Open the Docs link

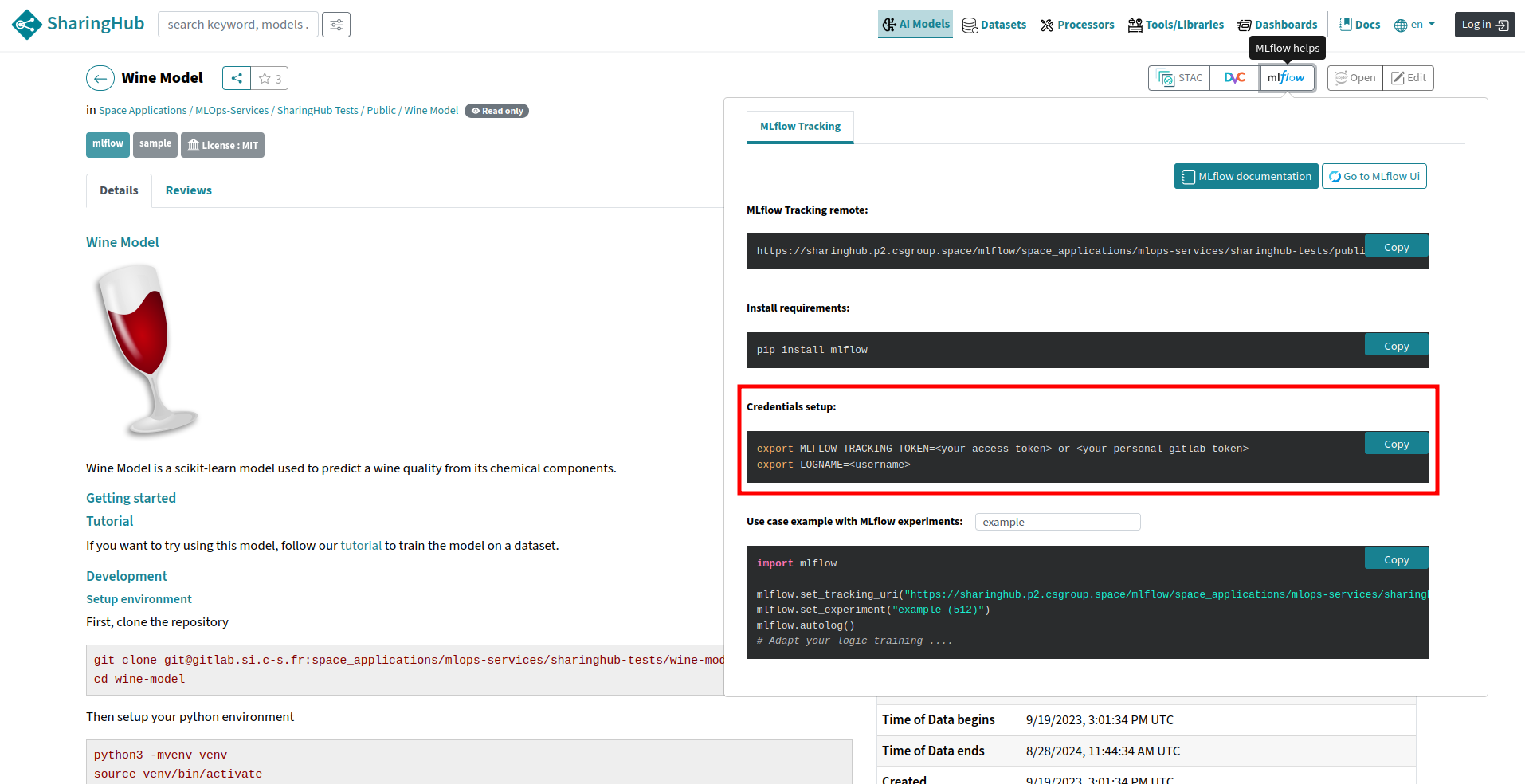point(1360,25)
